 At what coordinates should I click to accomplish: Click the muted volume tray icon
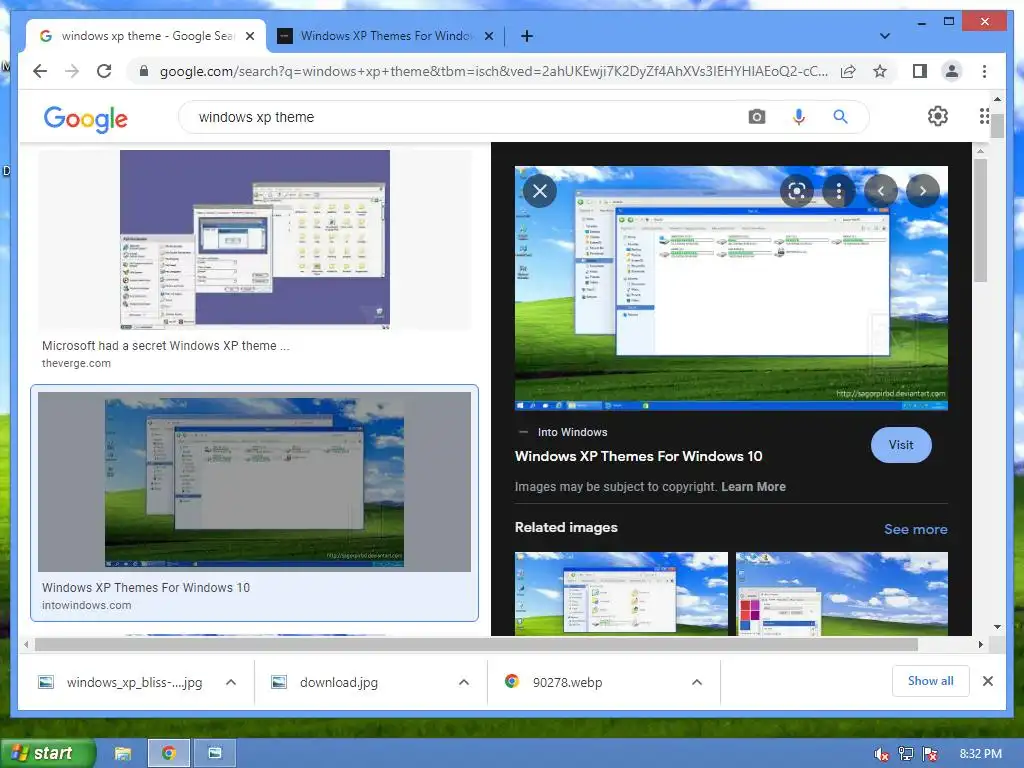[x=881, y=754]
